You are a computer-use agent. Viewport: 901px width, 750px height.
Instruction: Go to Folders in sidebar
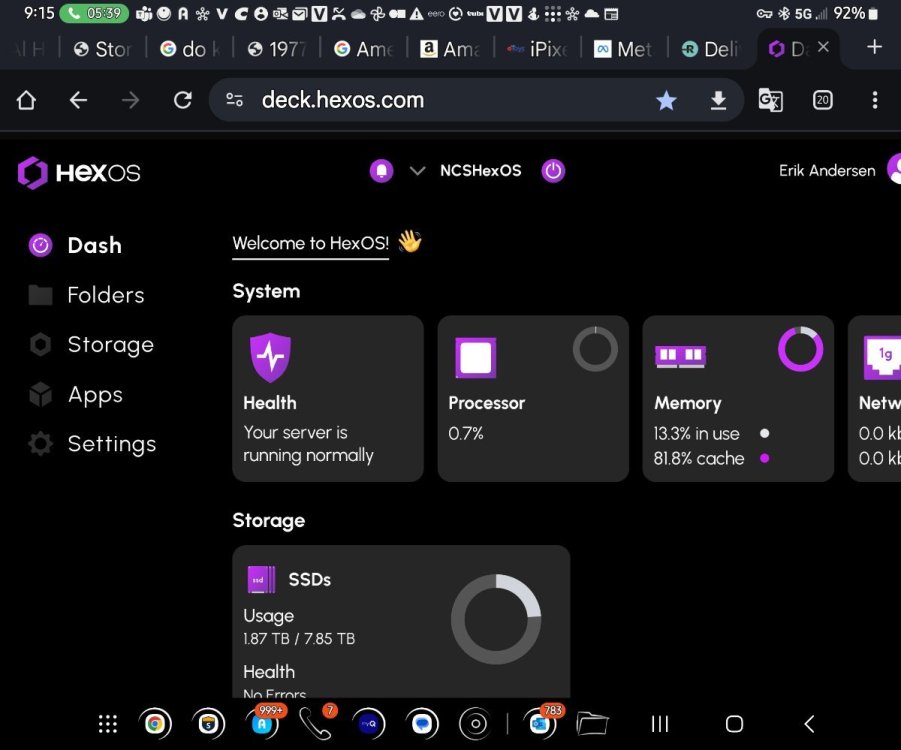pyautogui.click(x=105, y=295)
